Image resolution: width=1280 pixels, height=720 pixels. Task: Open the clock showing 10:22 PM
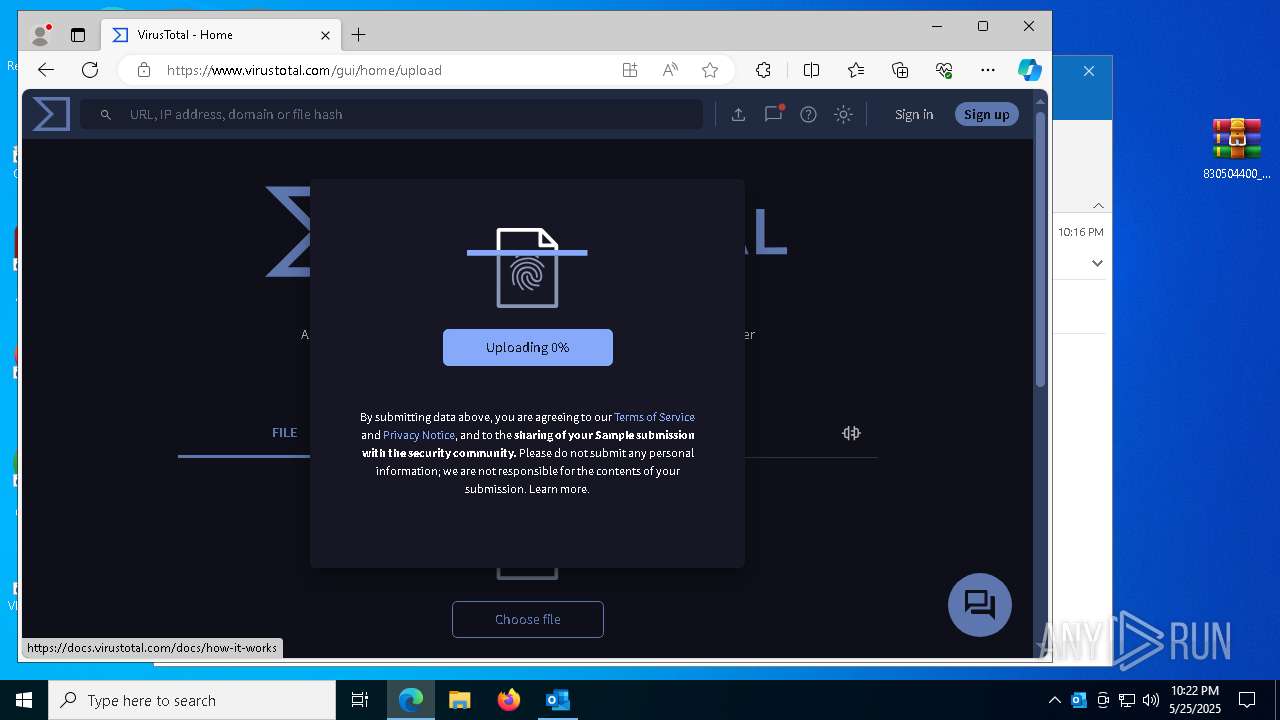[1195, 700]
